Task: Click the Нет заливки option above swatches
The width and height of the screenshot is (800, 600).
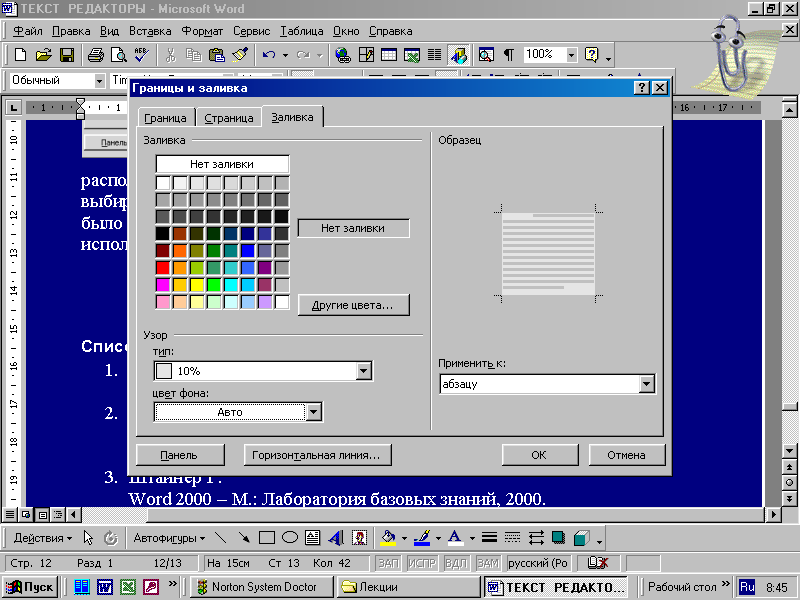Action: [x=222, y=164]
